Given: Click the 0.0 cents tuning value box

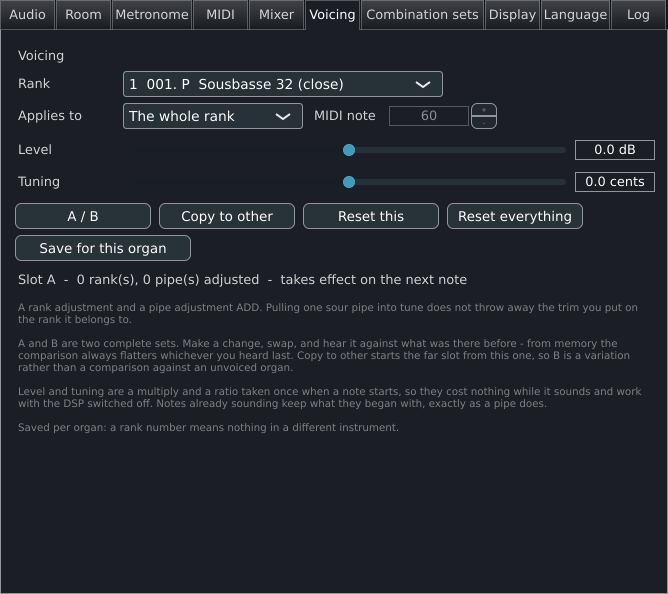Looking at the screenshot, I should pos(615,182).
